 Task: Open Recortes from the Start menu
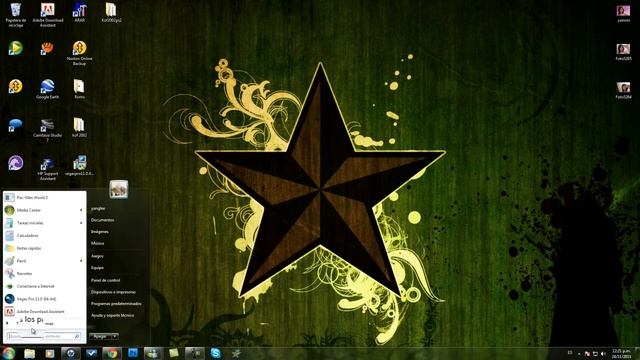[x=44, y=273]
